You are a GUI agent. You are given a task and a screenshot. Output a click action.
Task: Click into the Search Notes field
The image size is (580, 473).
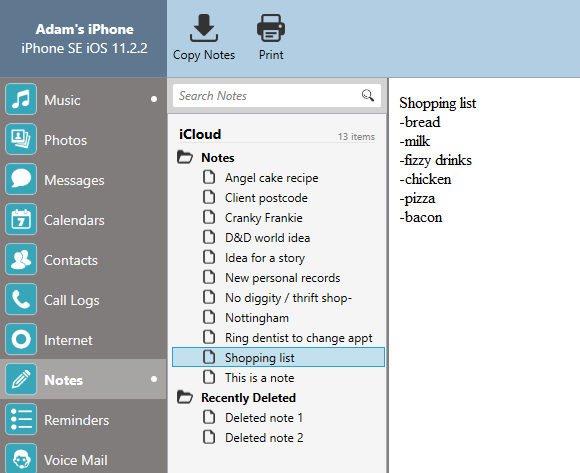277,96
